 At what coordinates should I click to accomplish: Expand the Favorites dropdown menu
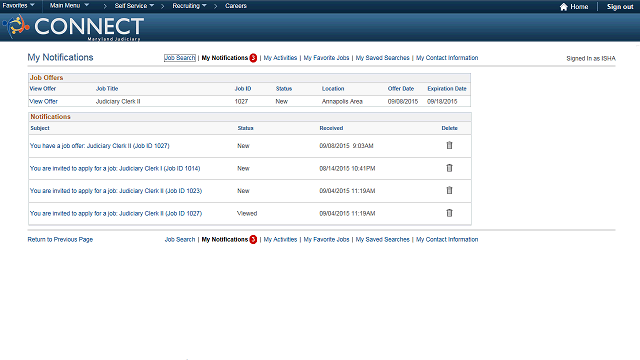[x=18, y=5]
